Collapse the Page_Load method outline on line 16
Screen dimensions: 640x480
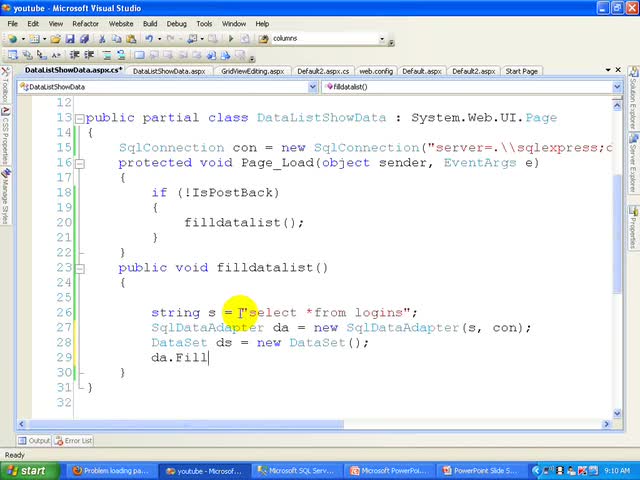80,164
